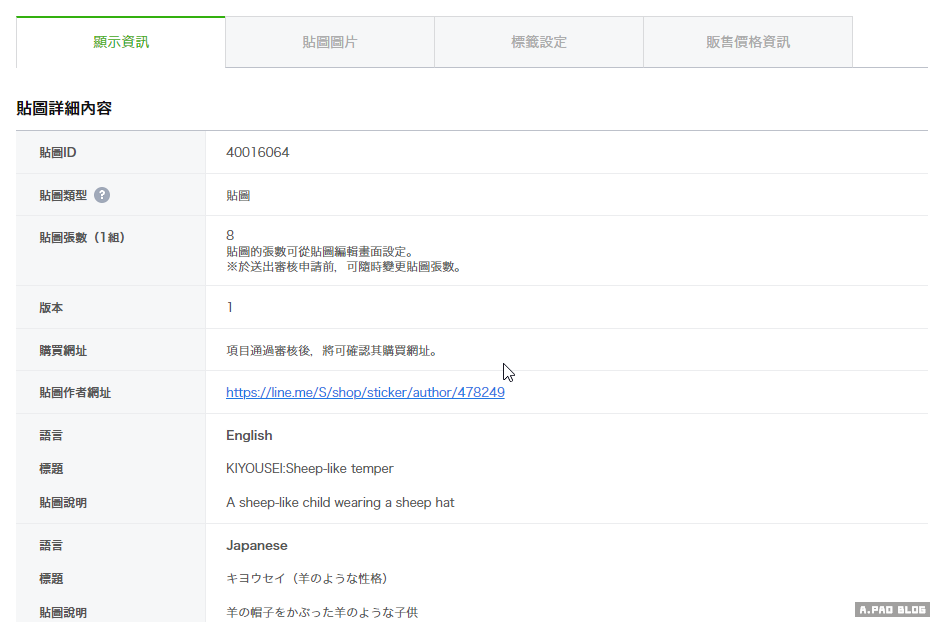Image resolution: width=935 pixels, height=622 pixels.
Task: Click the 貼圖張數（1組） row label
Action: click(82, 237)
